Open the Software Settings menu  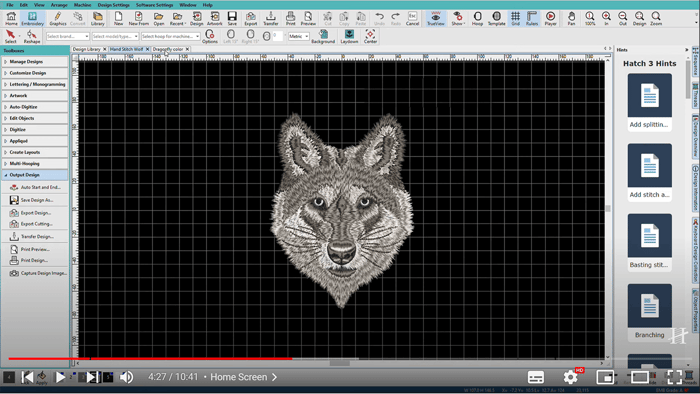pos(154,5)
